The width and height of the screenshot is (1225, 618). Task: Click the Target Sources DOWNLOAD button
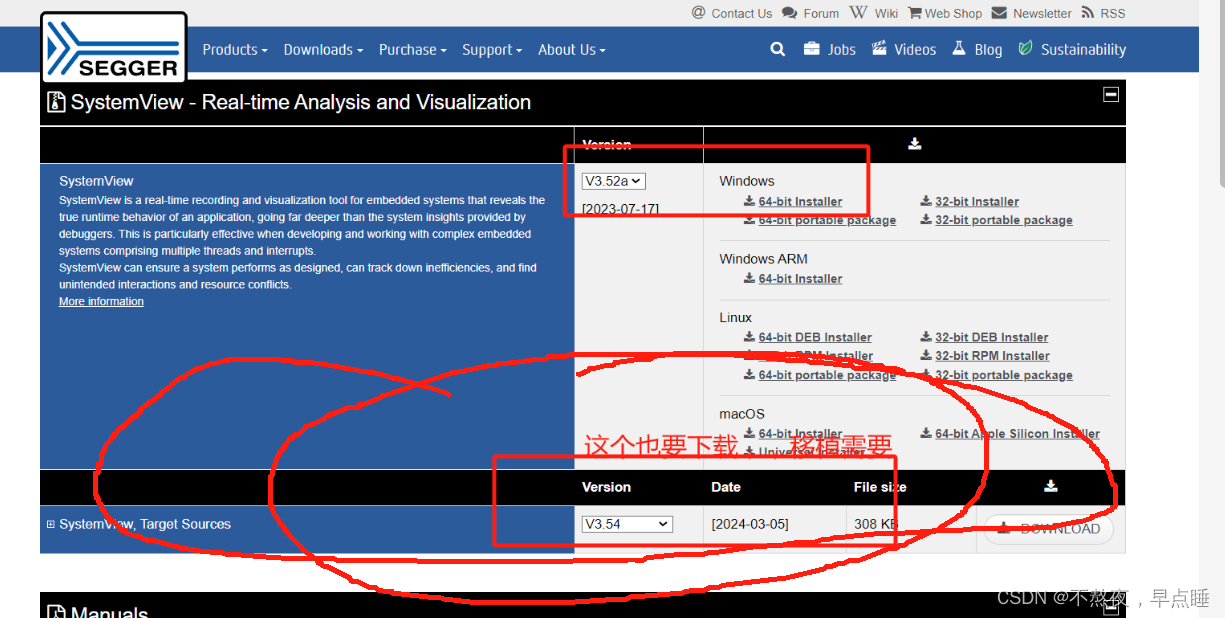(1049, 529)
